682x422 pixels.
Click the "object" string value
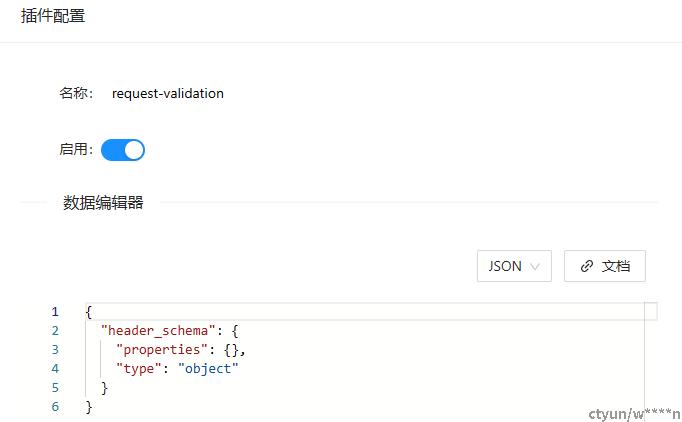208,369
